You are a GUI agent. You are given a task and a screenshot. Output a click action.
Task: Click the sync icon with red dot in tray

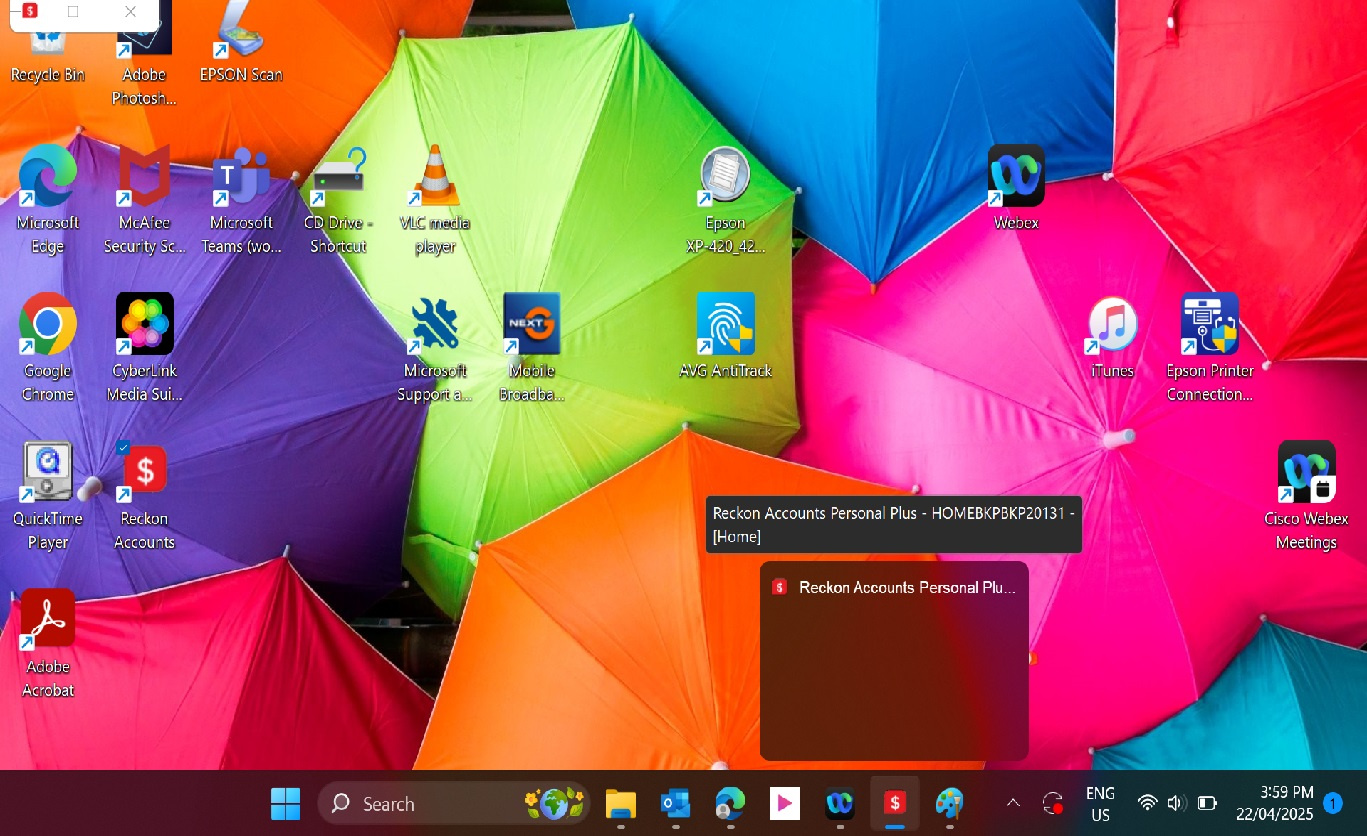[x=1052, y=803]
